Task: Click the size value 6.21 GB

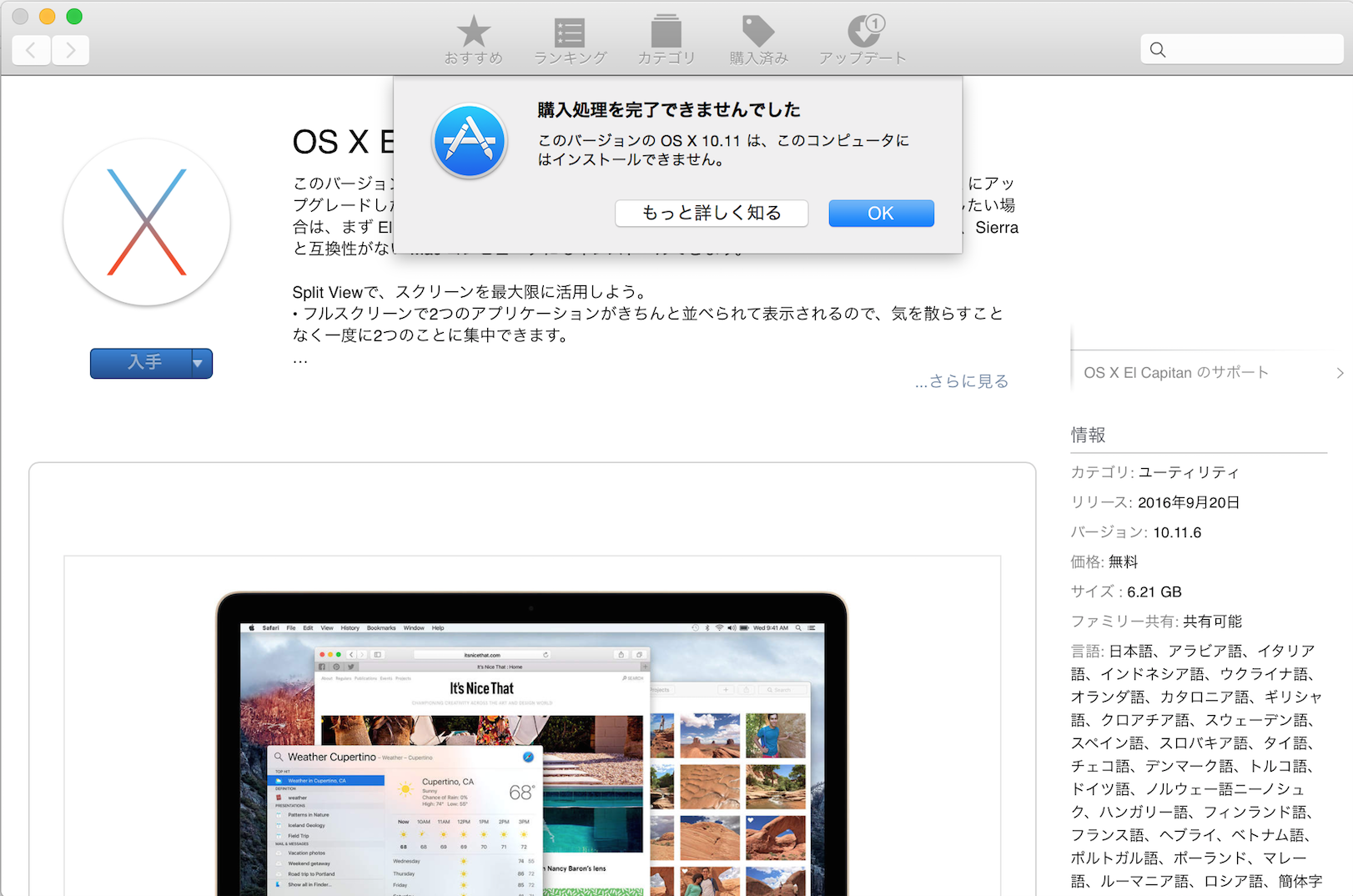Action: [x=1154, y=592]
